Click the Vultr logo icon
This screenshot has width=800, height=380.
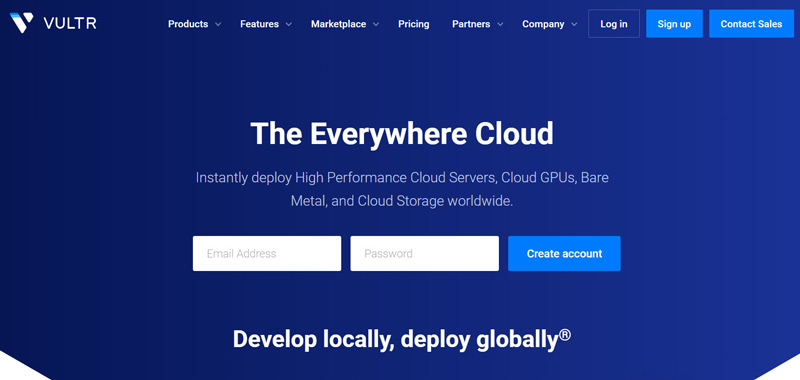[x=21, y=23]
